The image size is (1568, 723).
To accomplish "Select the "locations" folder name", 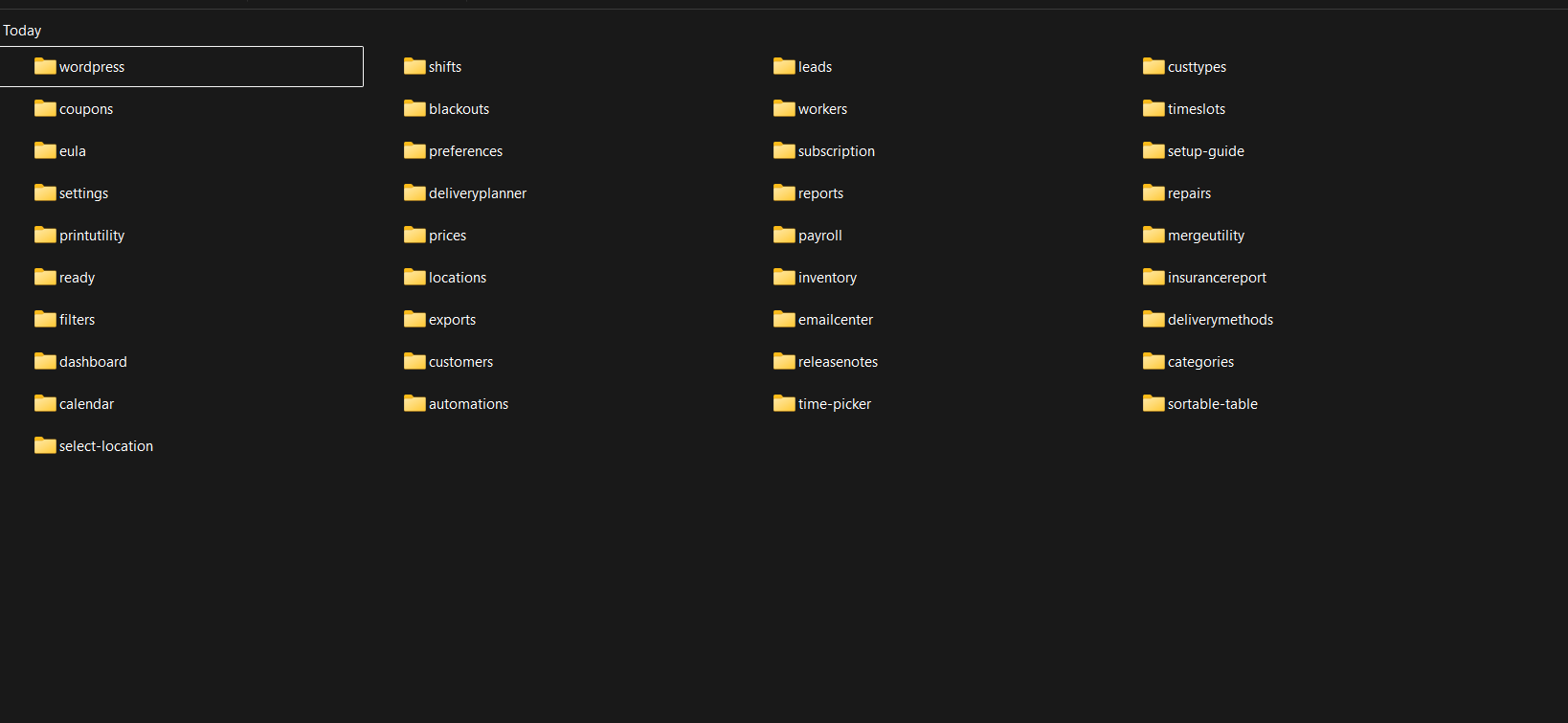I will pyautogui.click(x=458, y=278).
